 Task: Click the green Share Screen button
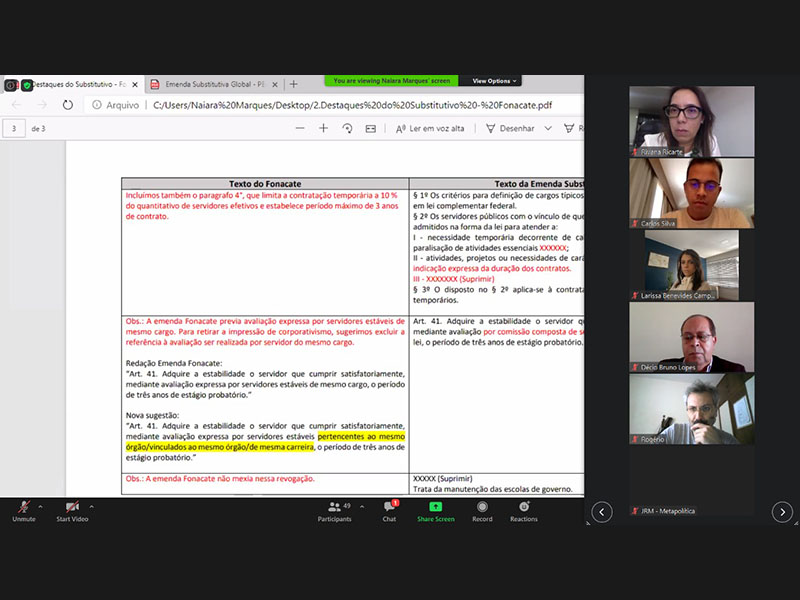point(435,508)
